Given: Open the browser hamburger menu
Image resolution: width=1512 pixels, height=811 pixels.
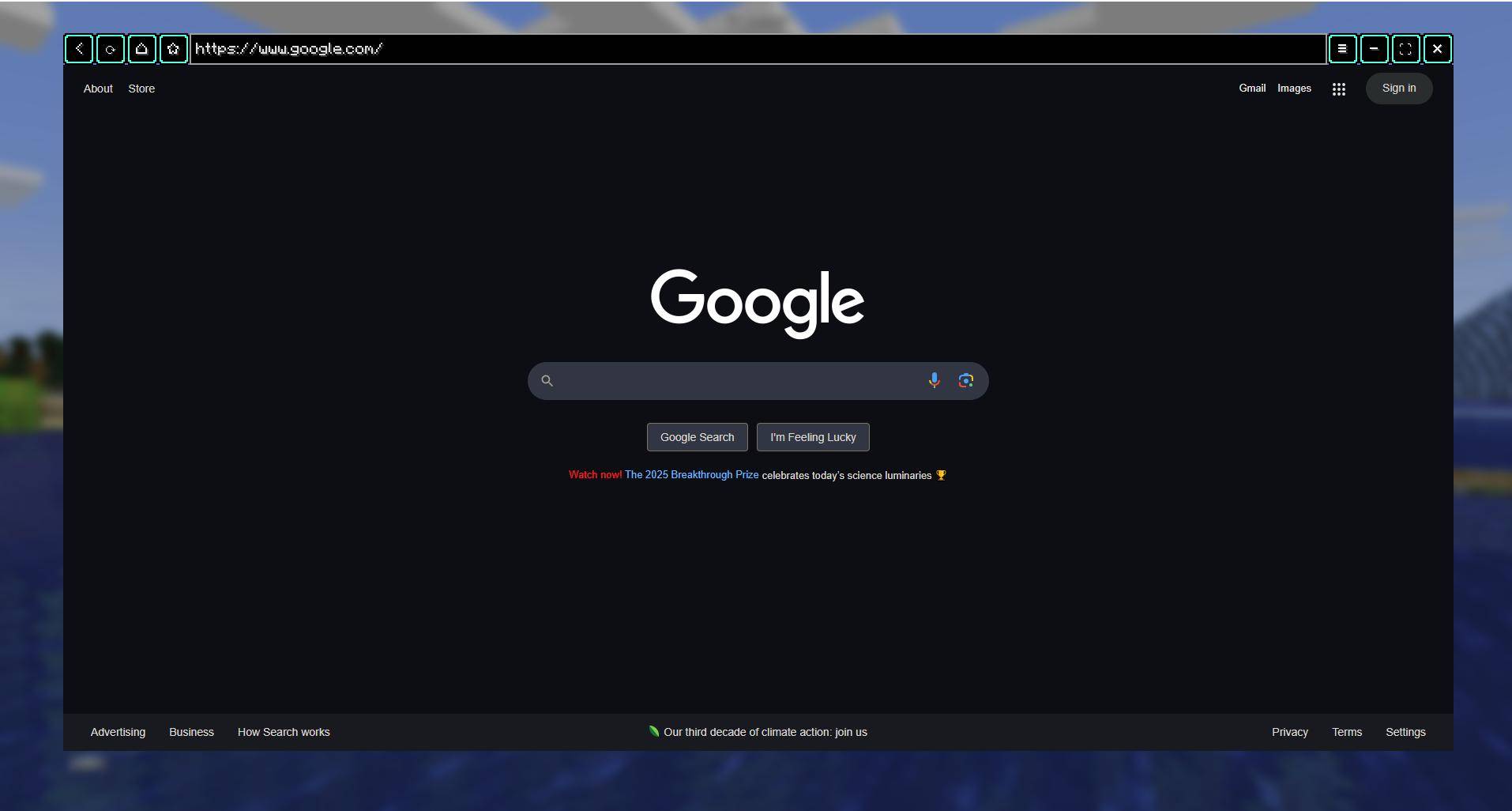Looking at the screenshot, I should [1342, 49].
